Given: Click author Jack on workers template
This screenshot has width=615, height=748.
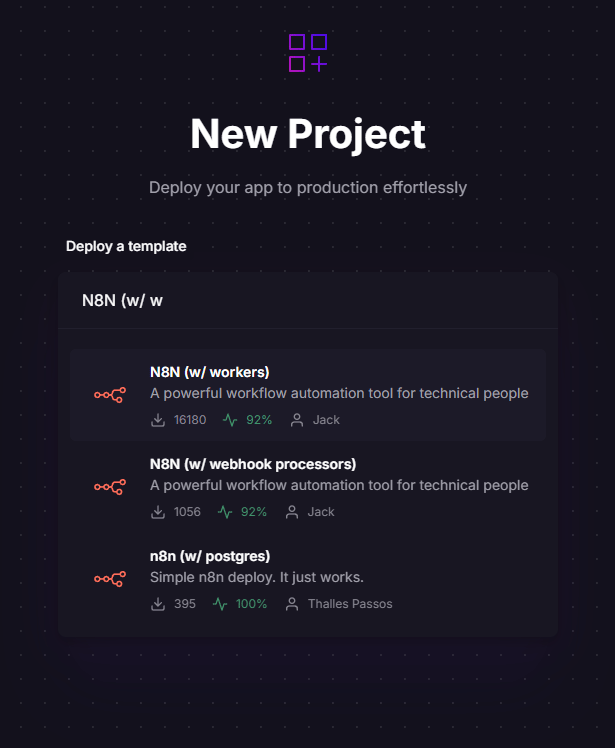Looking at the screenshot, I should tap(326, 420).
